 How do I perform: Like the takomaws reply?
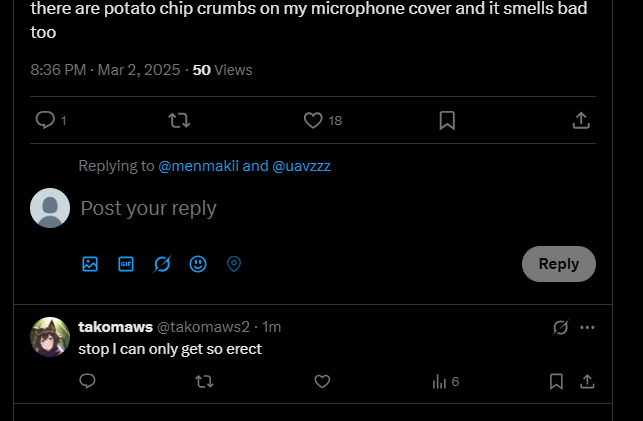click(322, 381)
